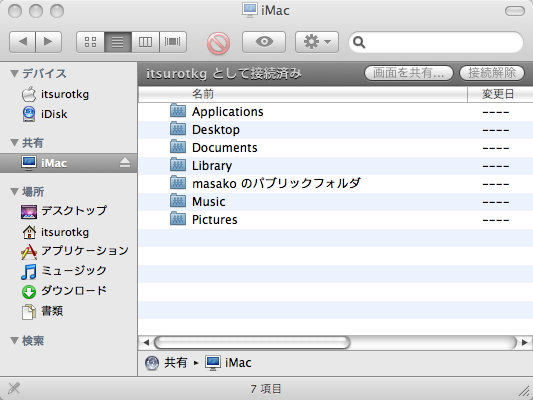Click the 画面を共有... button

tap(409, 73)
